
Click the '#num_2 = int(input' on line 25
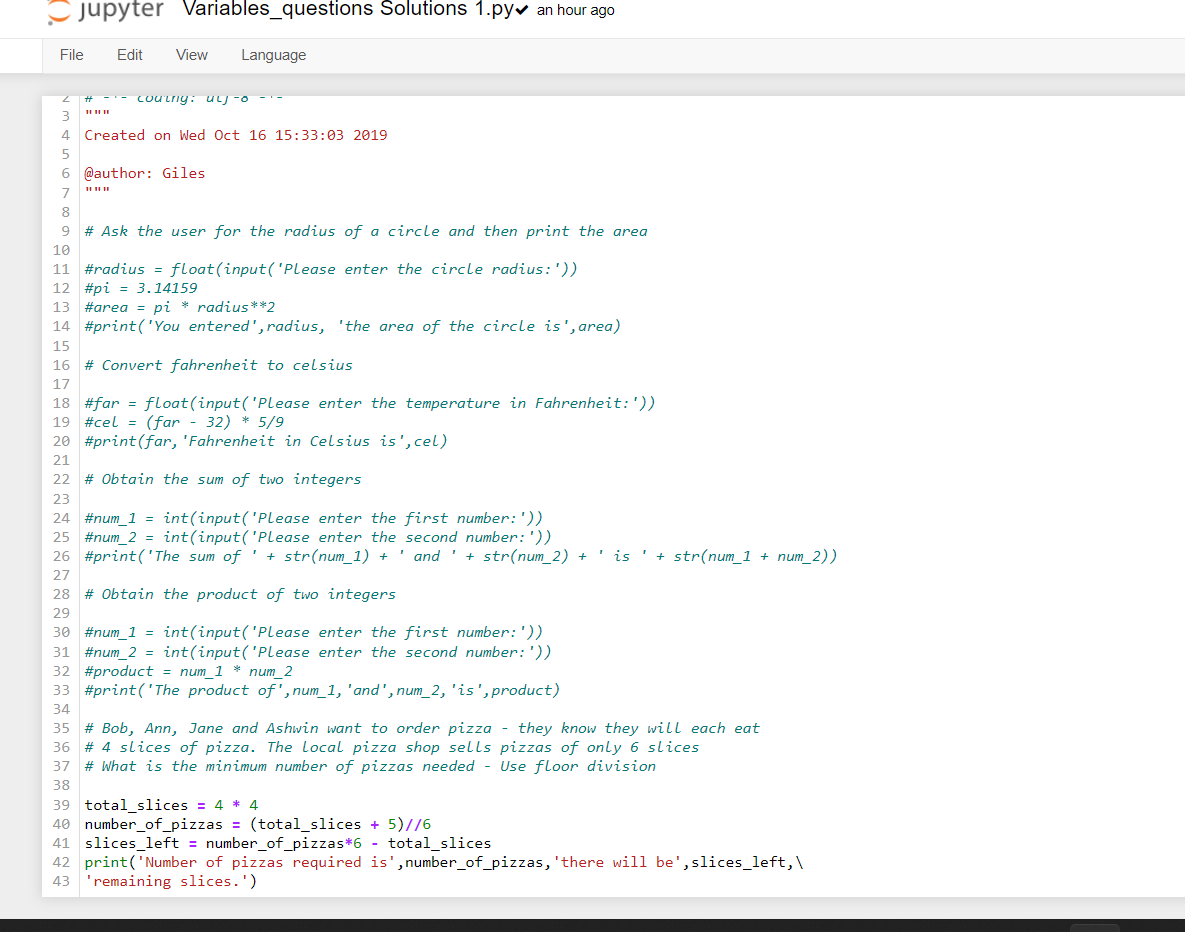(318, 537)
